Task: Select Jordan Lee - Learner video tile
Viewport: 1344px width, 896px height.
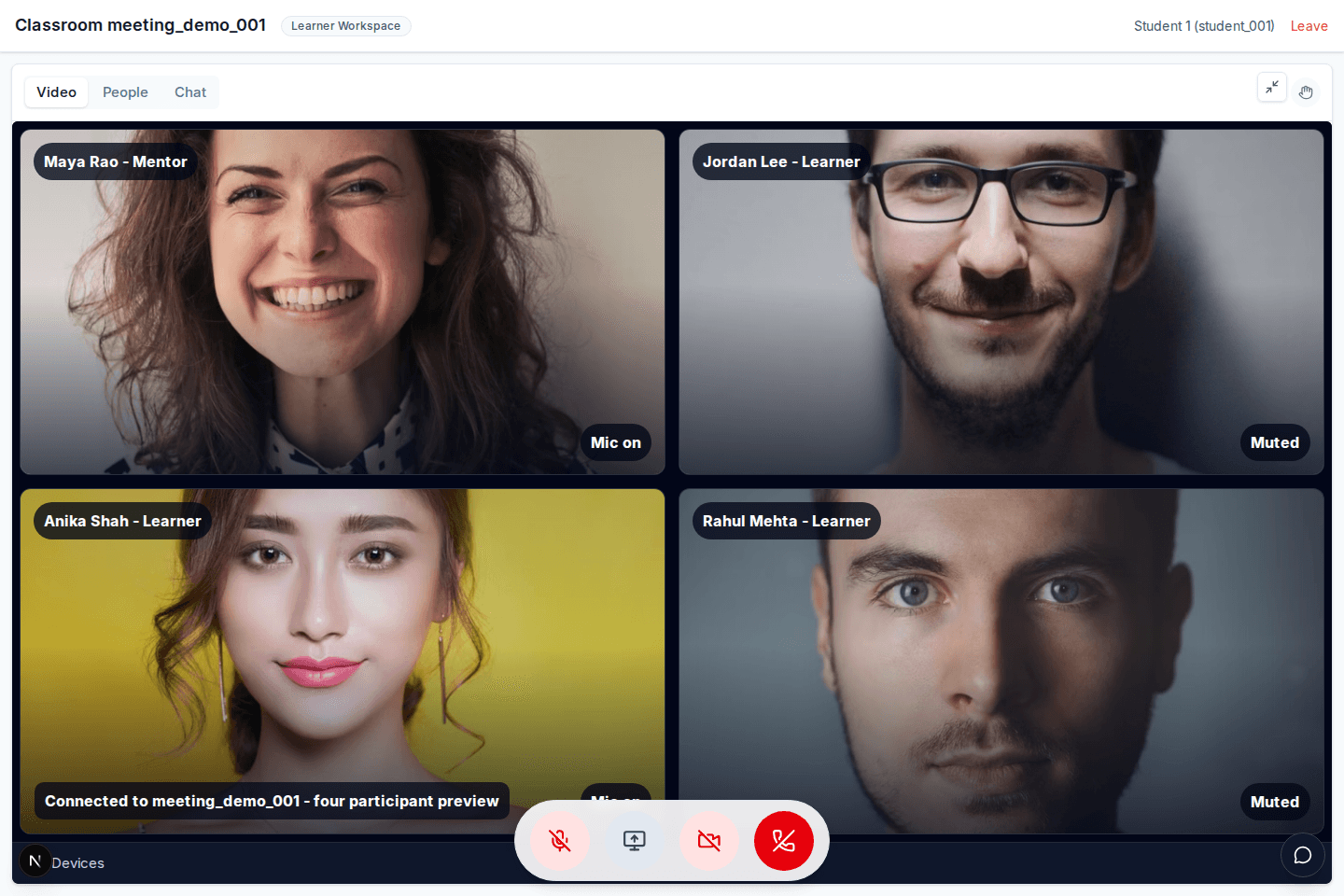Action: (x=1001, y=301)
